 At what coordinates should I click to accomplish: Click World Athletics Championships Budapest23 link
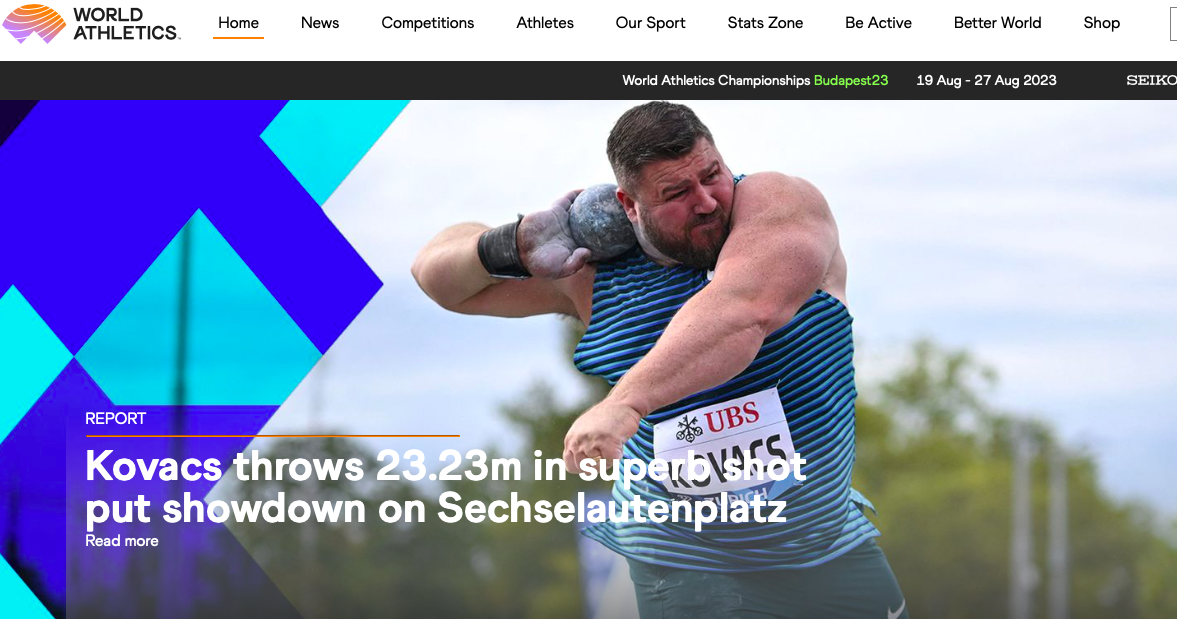[754, 80]
